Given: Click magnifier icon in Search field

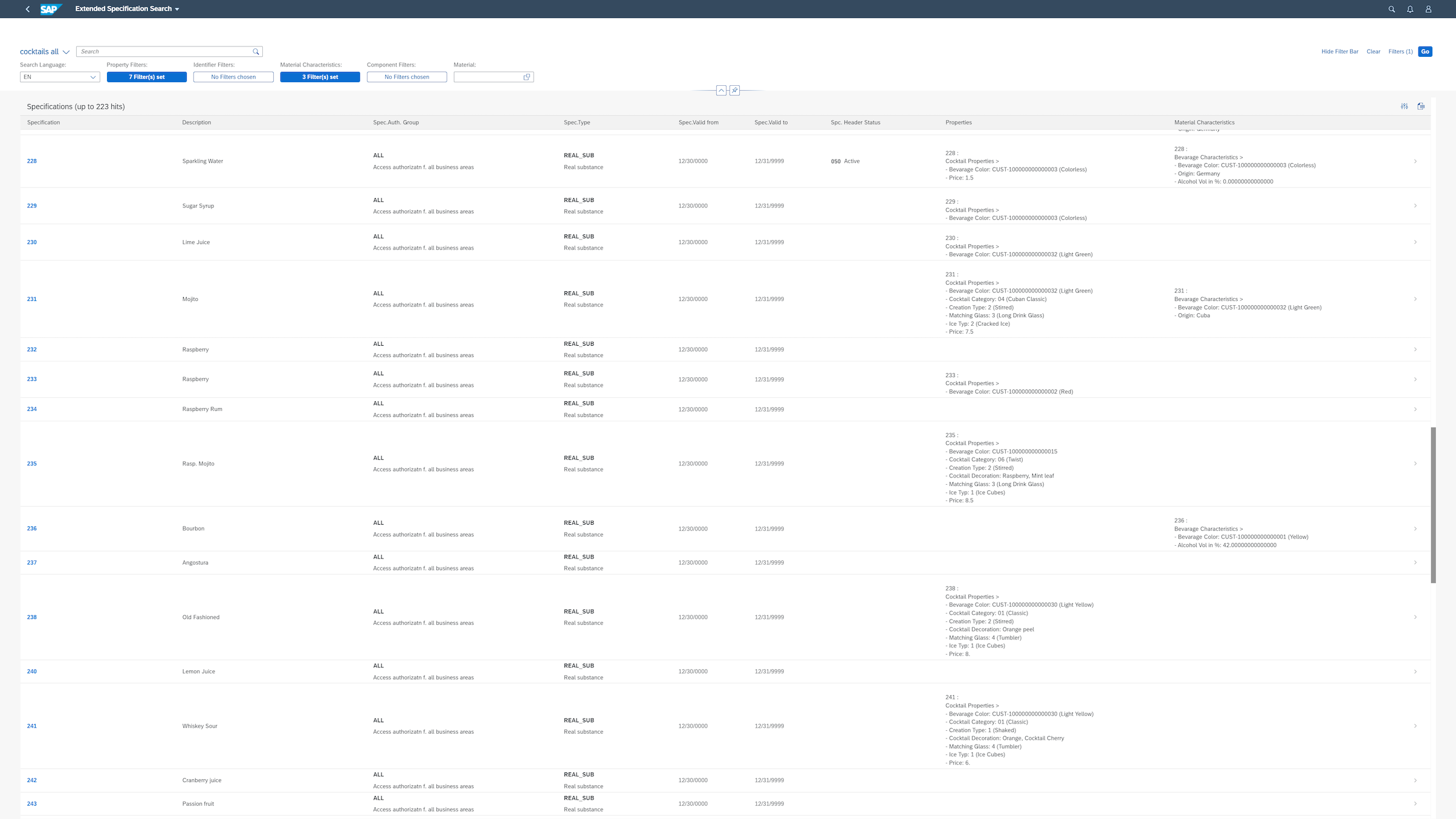Looking at the screenshot, I should point(256,52).
